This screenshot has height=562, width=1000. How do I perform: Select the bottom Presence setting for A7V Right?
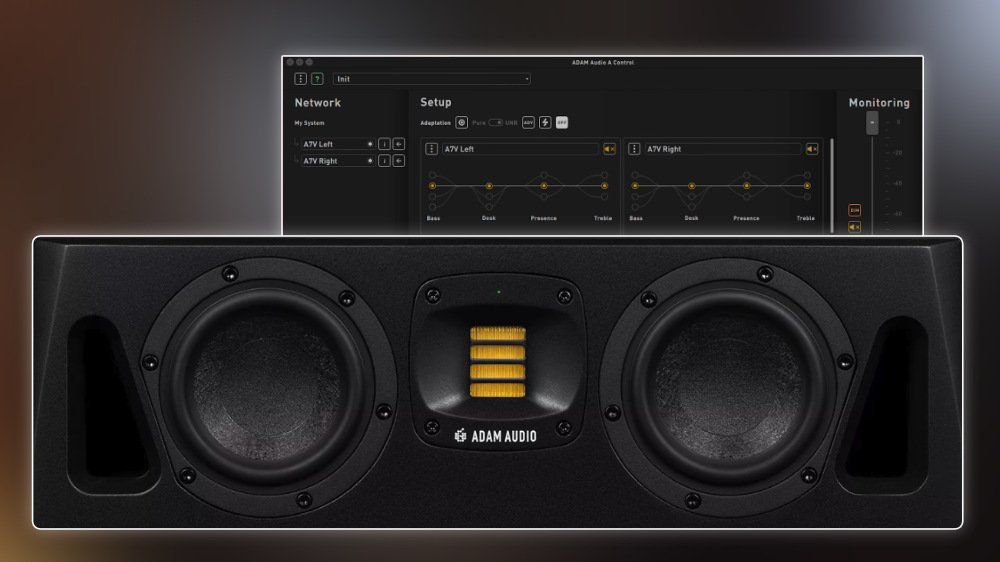(746, 196)
